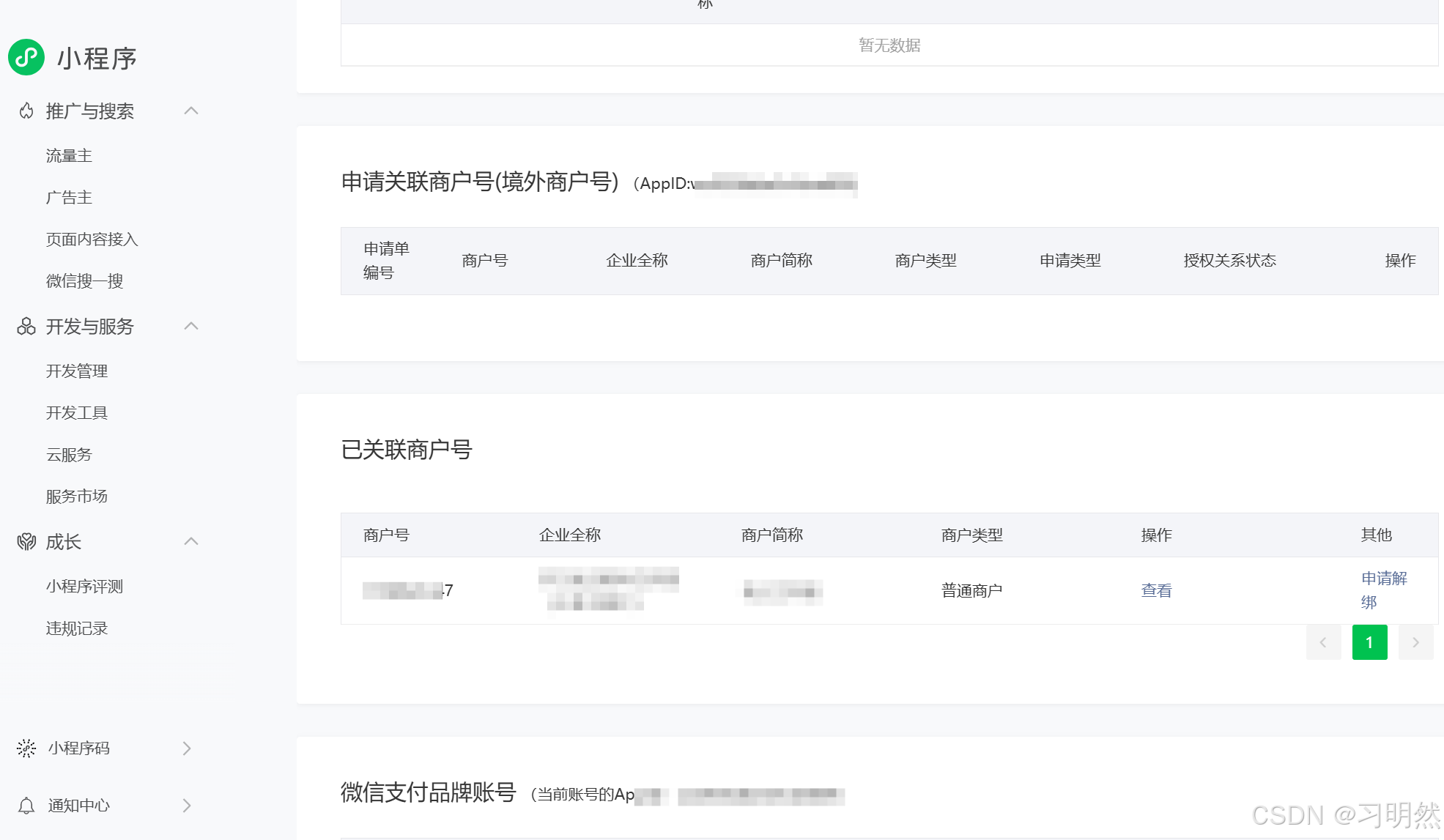The height and width of the screenshot is (840, 1444).
Task: Click the flame icon beside 推广与搜索
Action: click(x=26, y=111)
